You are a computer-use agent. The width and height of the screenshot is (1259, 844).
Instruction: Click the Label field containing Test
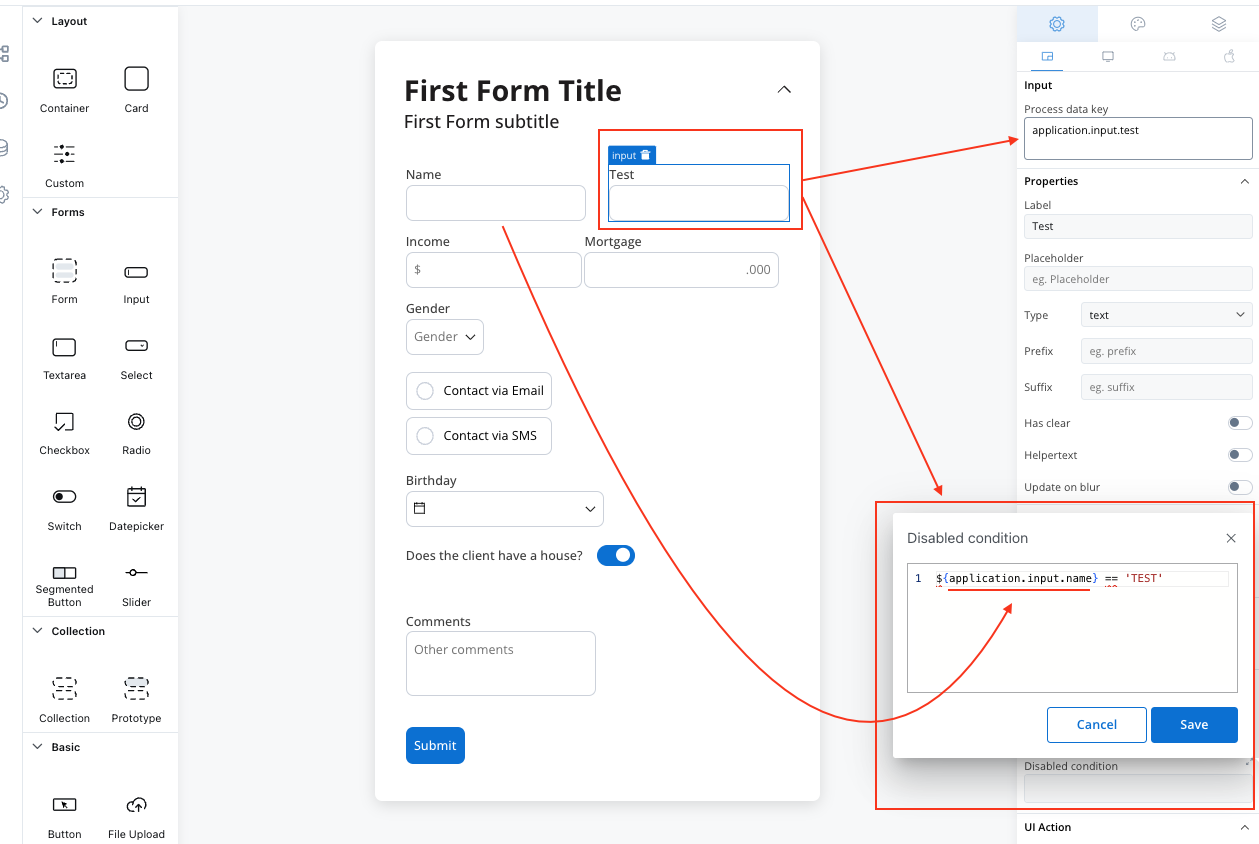pos(1138,226)
